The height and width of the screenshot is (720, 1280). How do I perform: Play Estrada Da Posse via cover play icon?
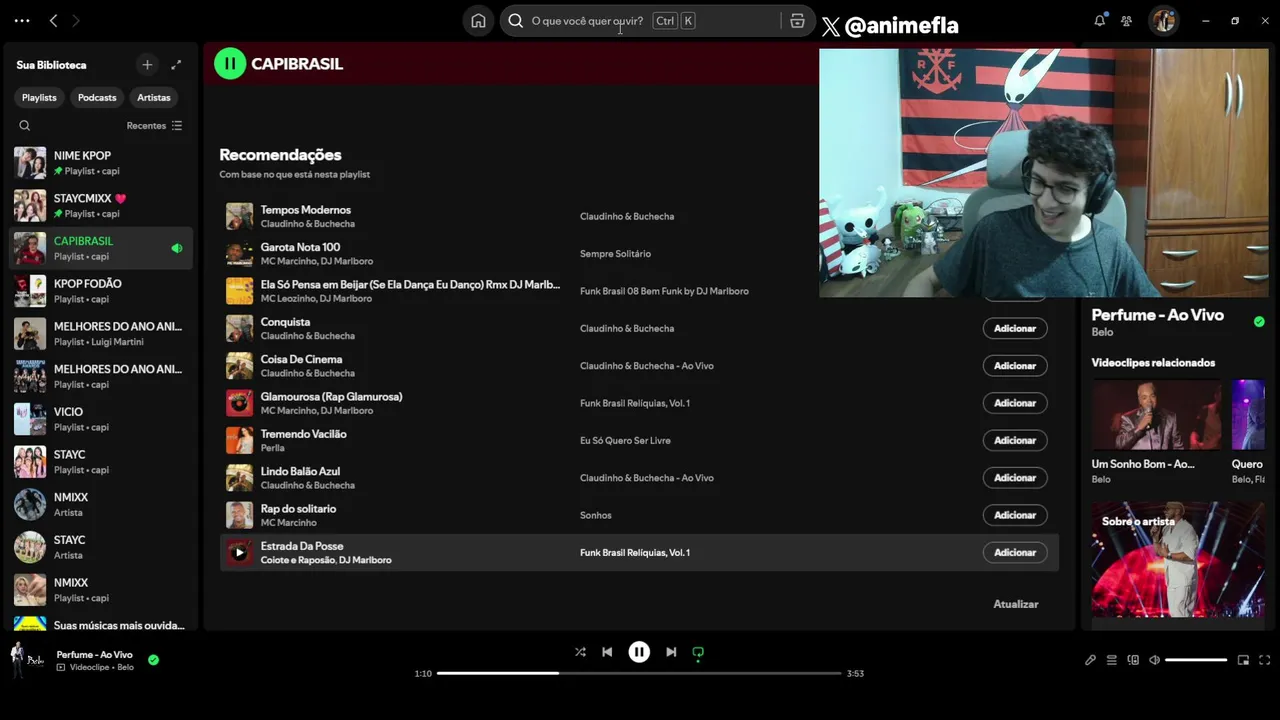[239, 552]
